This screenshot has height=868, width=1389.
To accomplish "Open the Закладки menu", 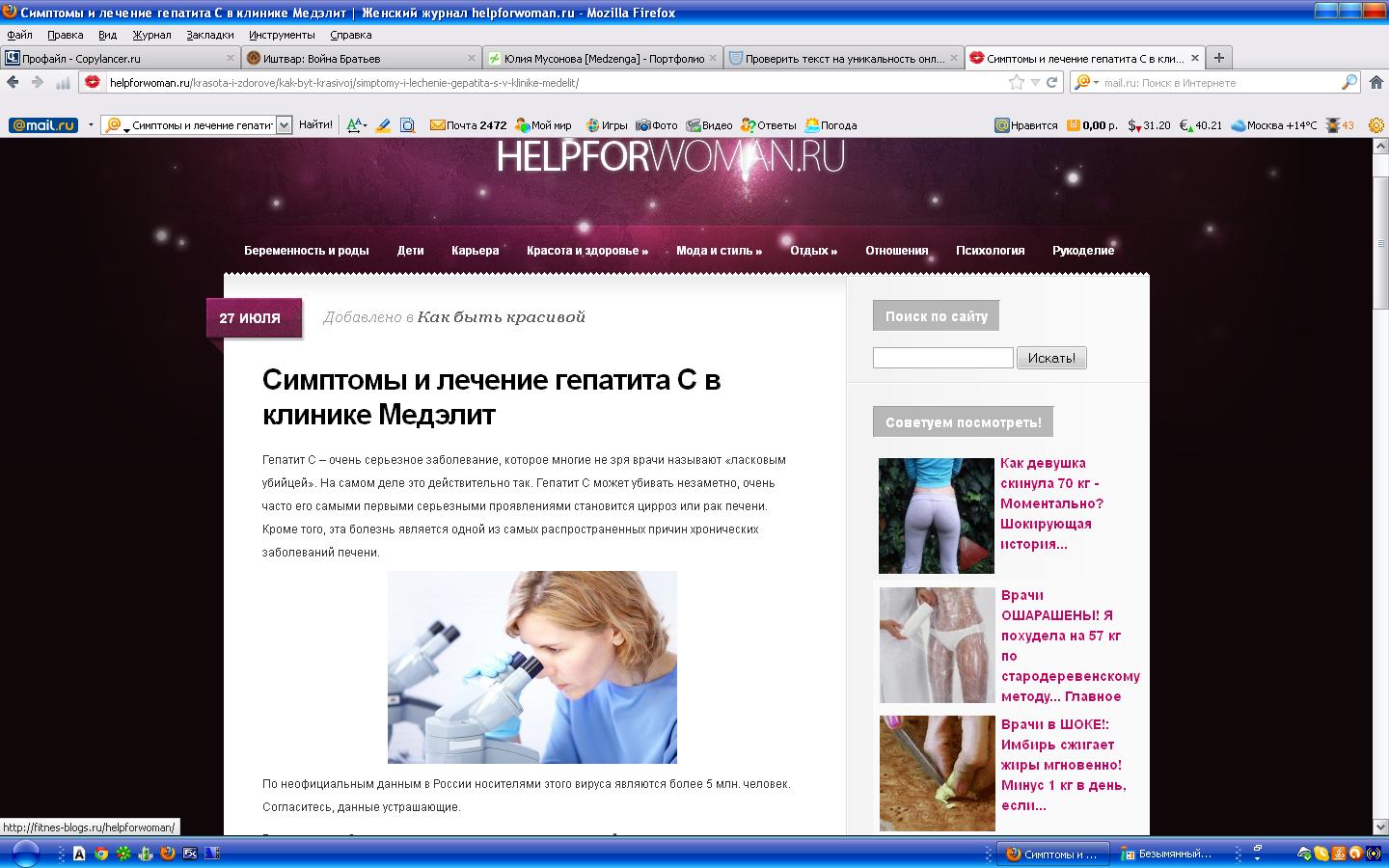I will point(210,35).
